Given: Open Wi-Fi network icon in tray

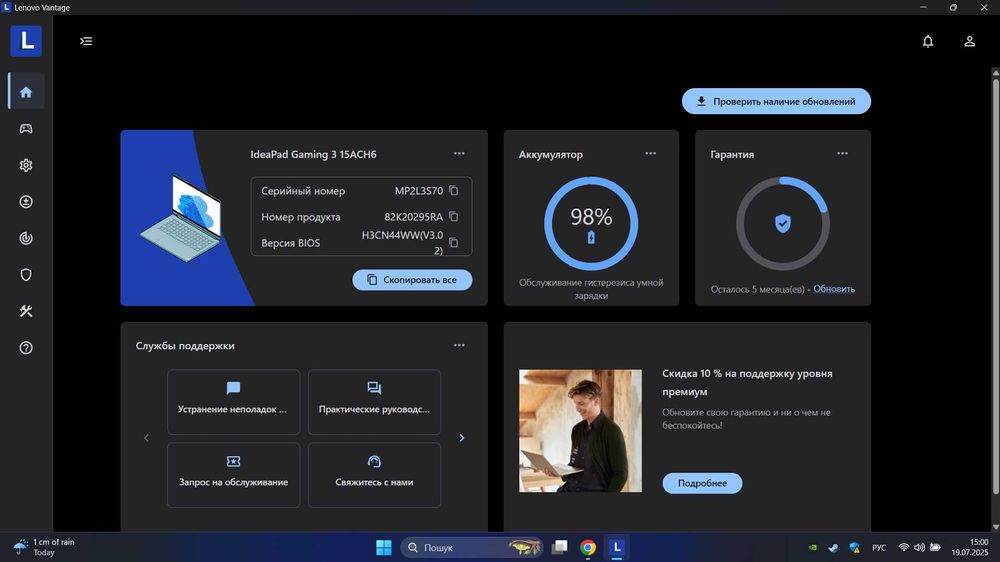Looking at the screenshot, I should 904,547.
